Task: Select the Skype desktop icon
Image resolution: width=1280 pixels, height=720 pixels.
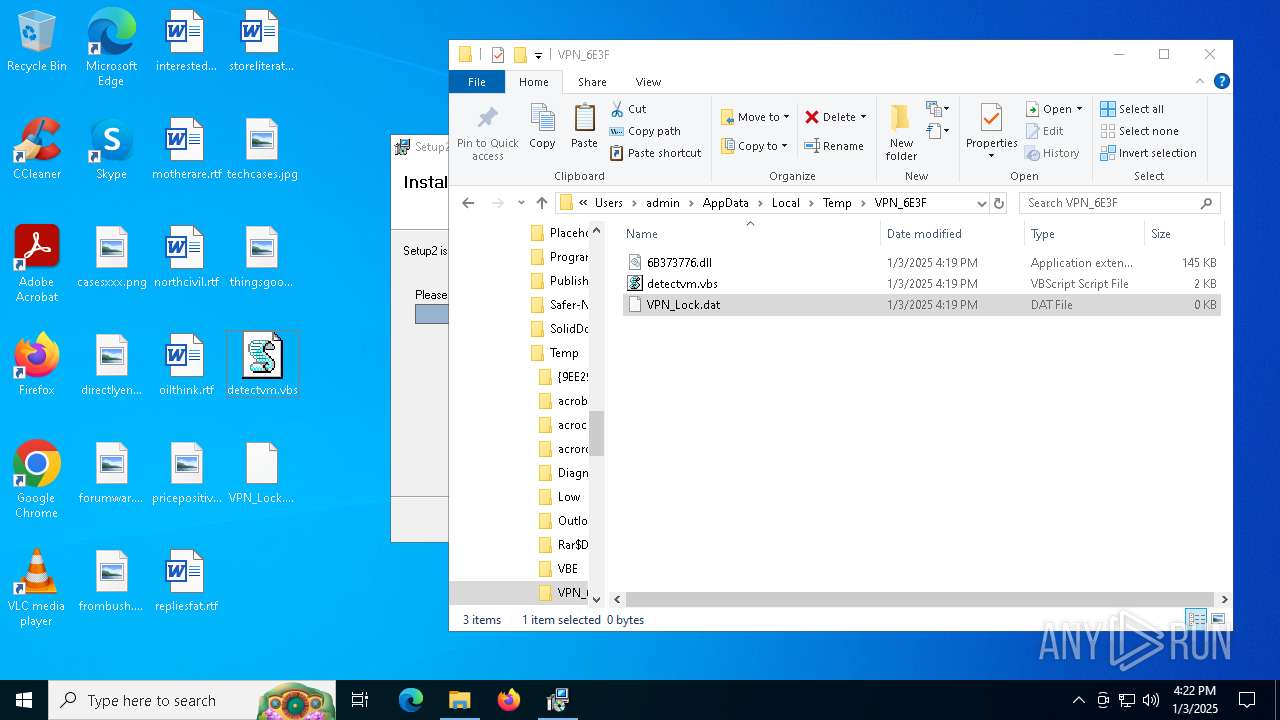Action: [x=111, y=150]
